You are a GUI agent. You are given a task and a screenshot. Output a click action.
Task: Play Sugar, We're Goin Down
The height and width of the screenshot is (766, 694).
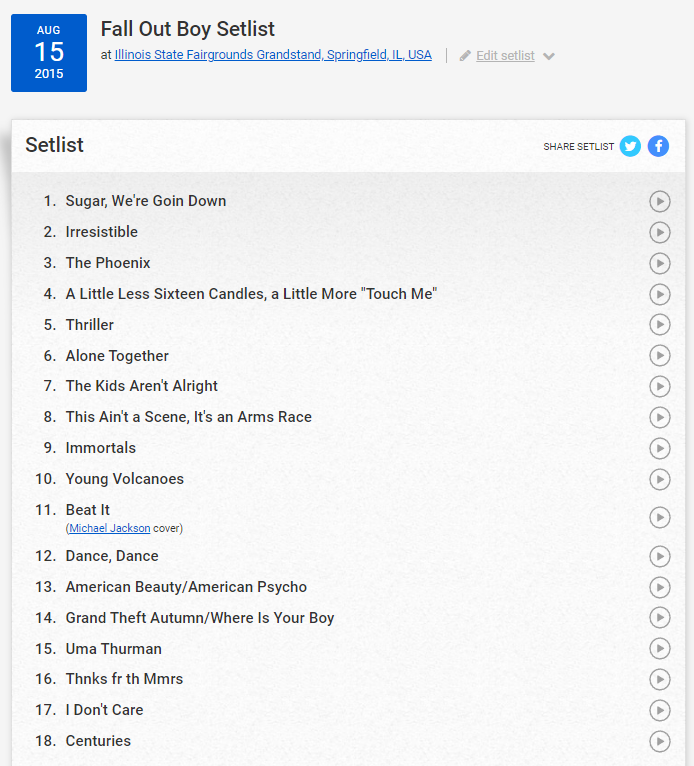(660, 201)
